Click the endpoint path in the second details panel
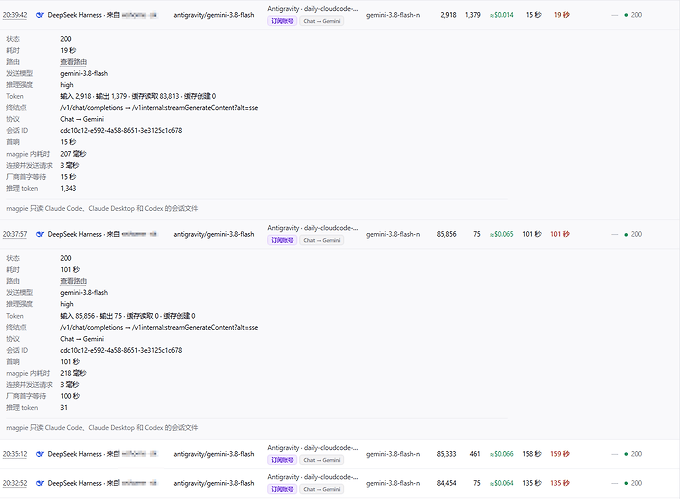680x499 pixels. [159, 328]
